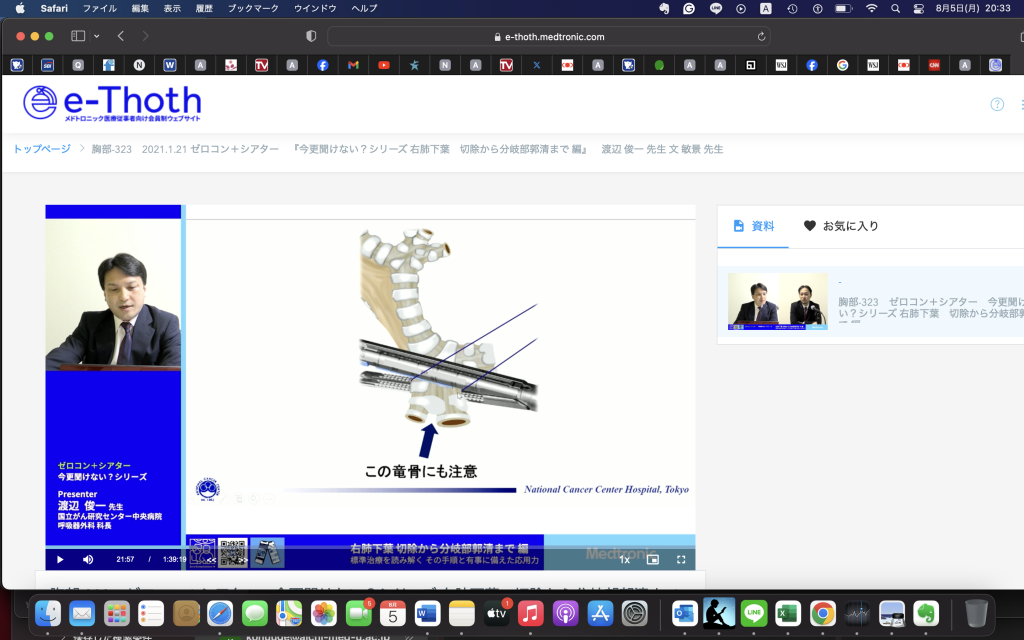Click the Safari privacy shield icon
The height and width of the screenshot is (640, 1024).
(x=311, y=36)
